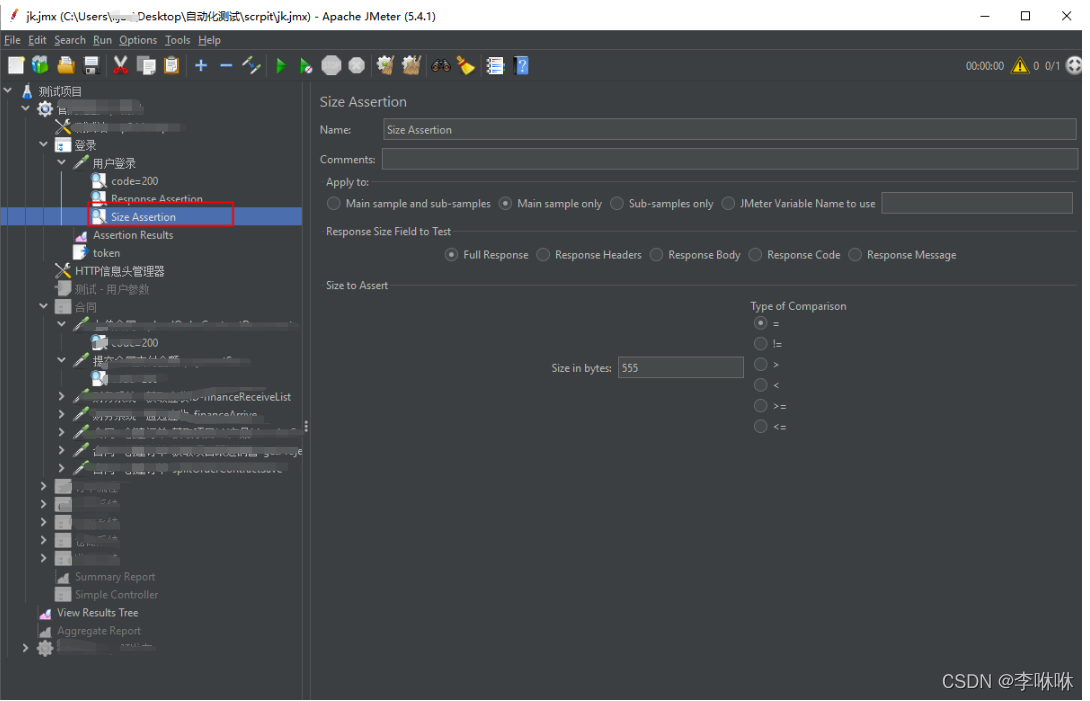
Task: Click the Reset Search broom icon
Action: coord(466,65)
